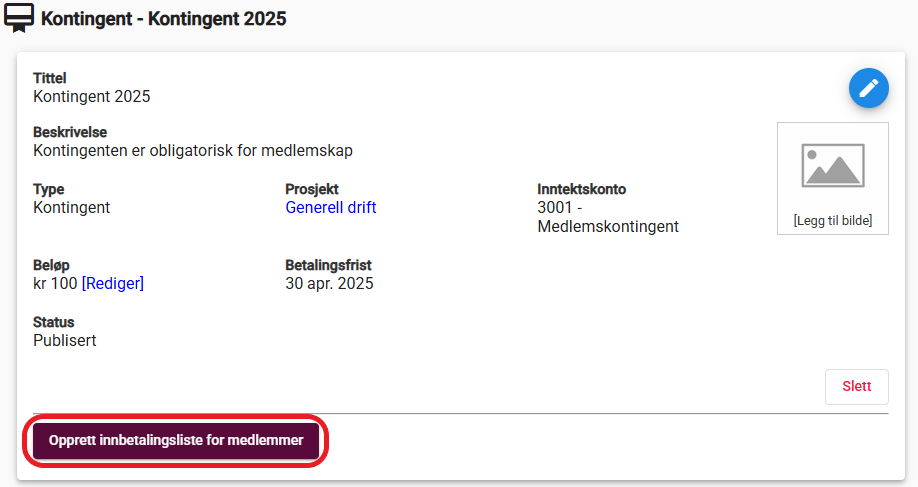Click the Tittel value Kontingent 2025

92,96
